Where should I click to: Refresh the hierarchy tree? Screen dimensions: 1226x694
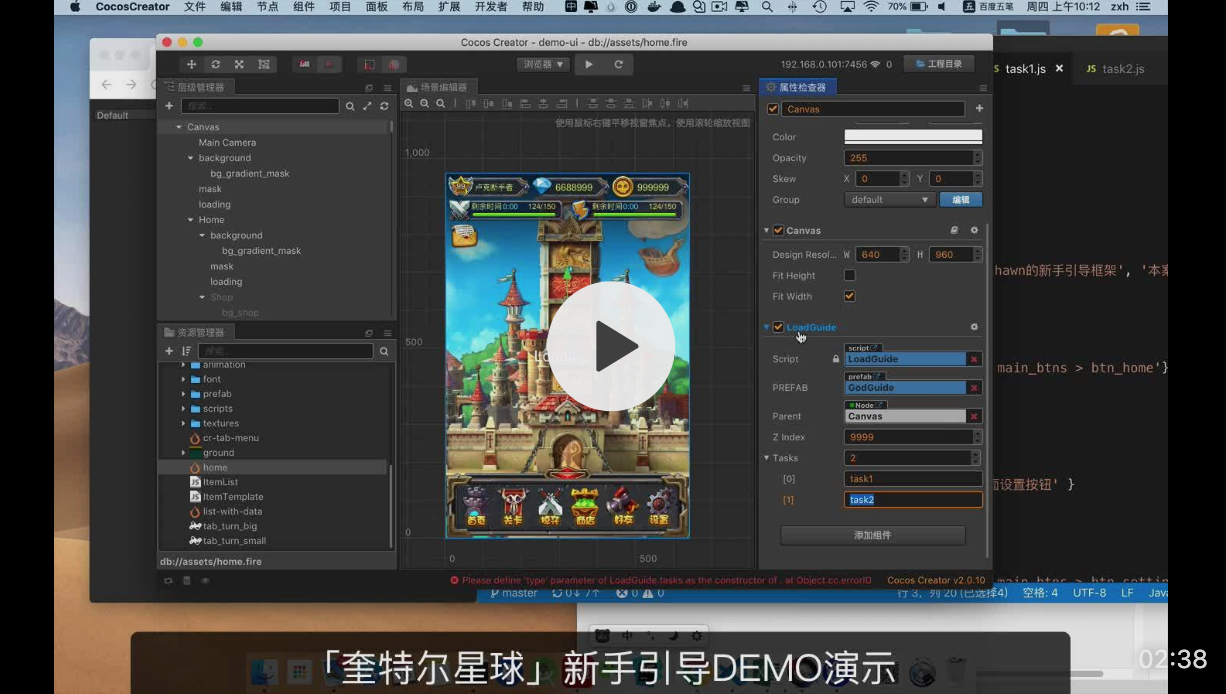[x=384, y=106]
